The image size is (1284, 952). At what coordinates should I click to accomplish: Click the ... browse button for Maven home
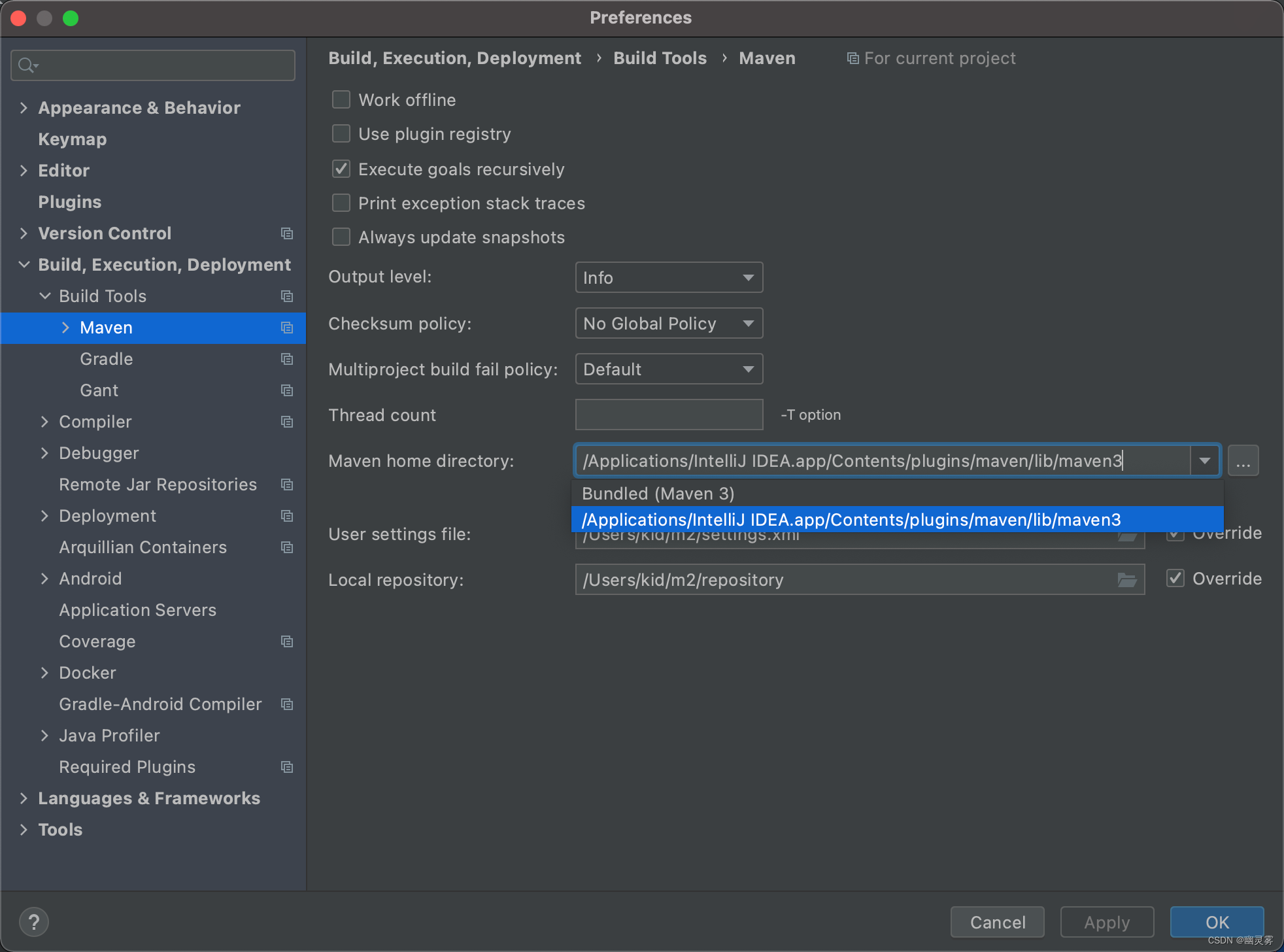coord(1243,461)
